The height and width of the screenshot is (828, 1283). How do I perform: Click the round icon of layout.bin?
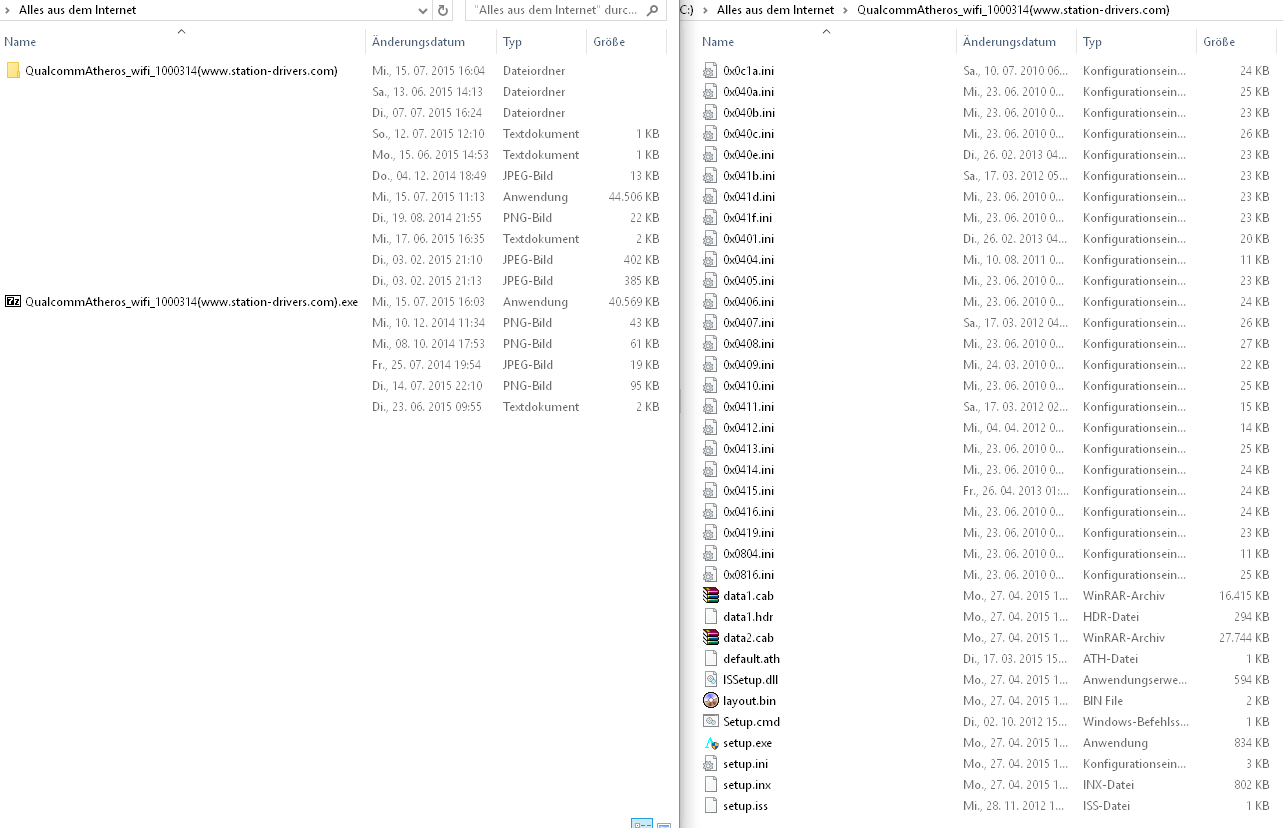pos(711,701)
